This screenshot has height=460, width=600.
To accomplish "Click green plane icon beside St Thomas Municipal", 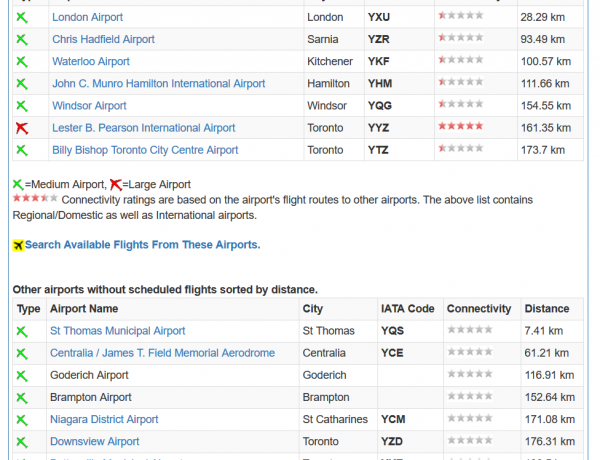I will 22,331.
